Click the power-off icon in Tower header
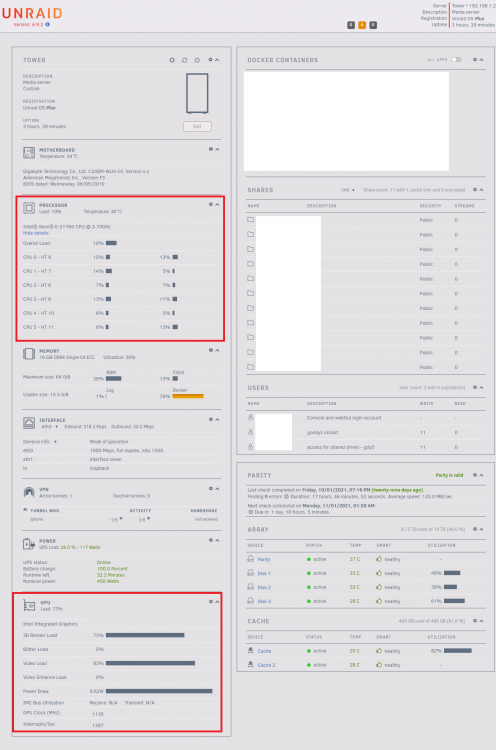 click(x=197, y=60)
